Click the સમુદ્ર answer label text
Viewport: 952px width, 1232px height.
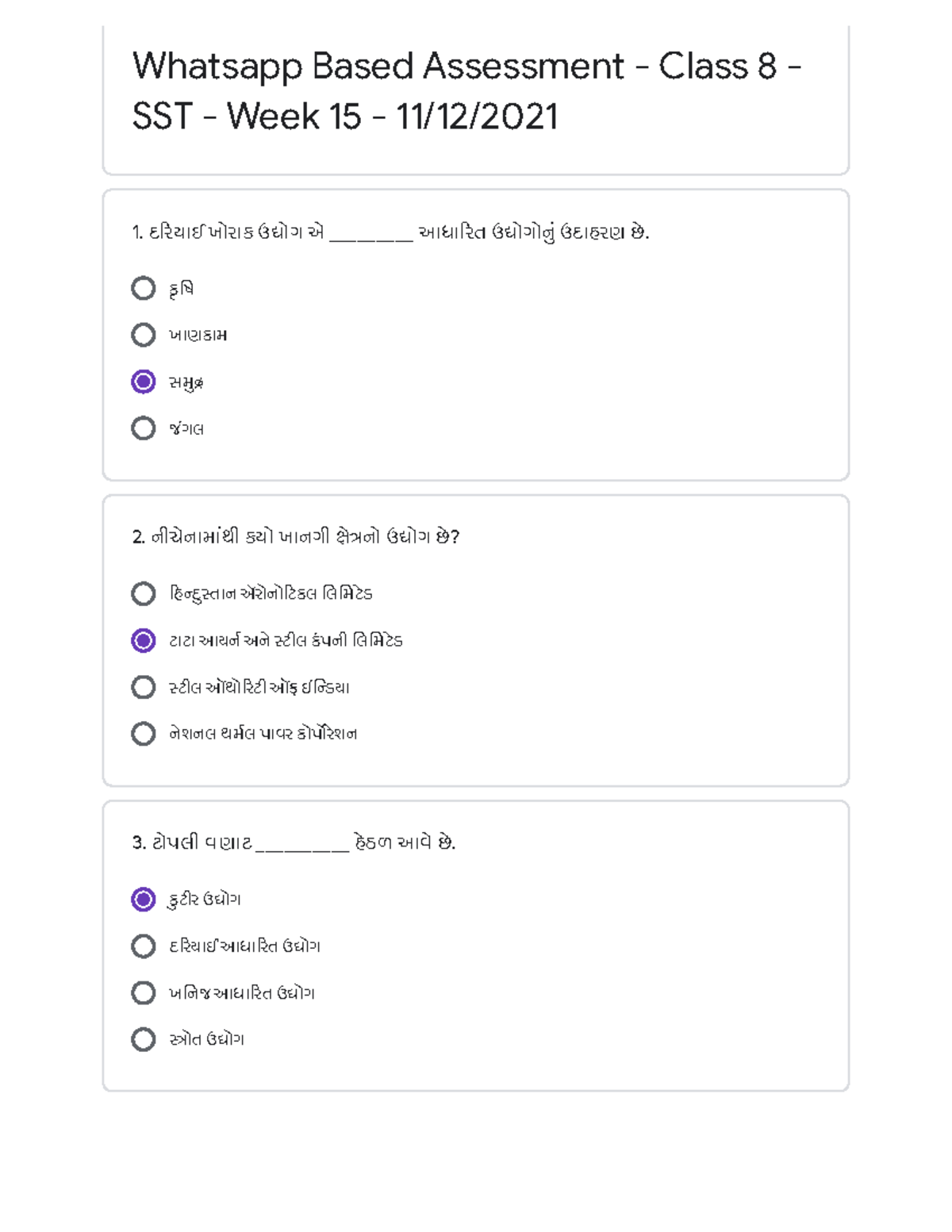click(x=186, y=383)
